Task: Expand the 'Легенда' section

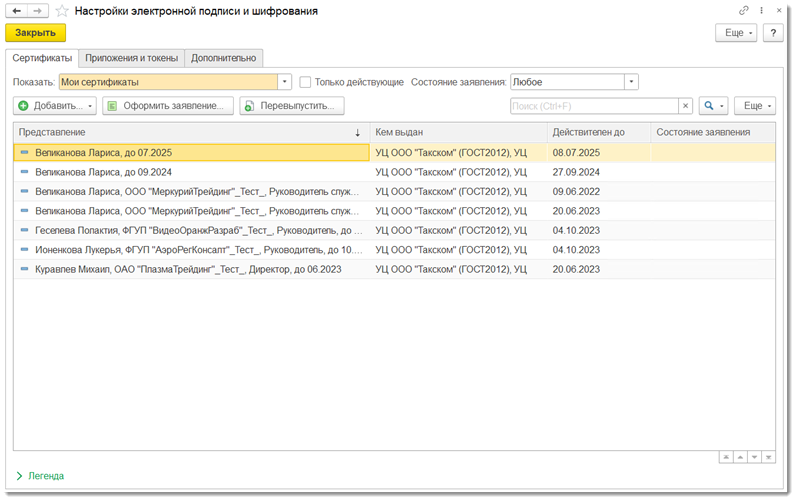Action: tap(40, 476)
